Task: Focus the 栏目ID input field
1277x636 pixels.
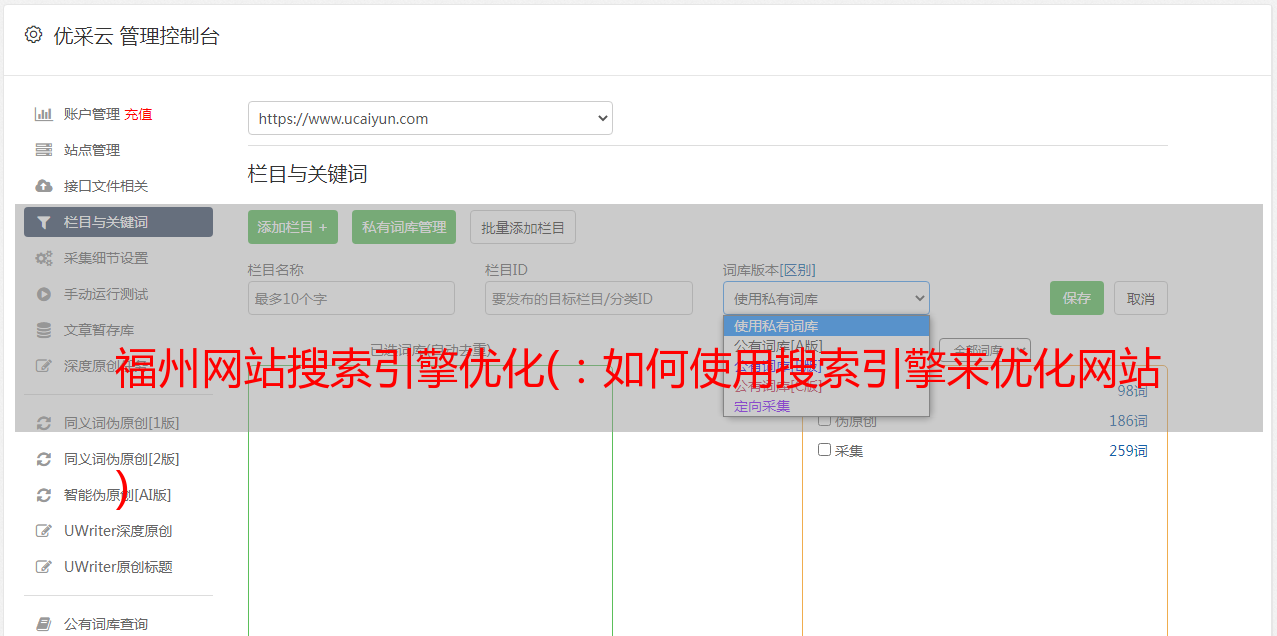Action: [x=589, y=298]
